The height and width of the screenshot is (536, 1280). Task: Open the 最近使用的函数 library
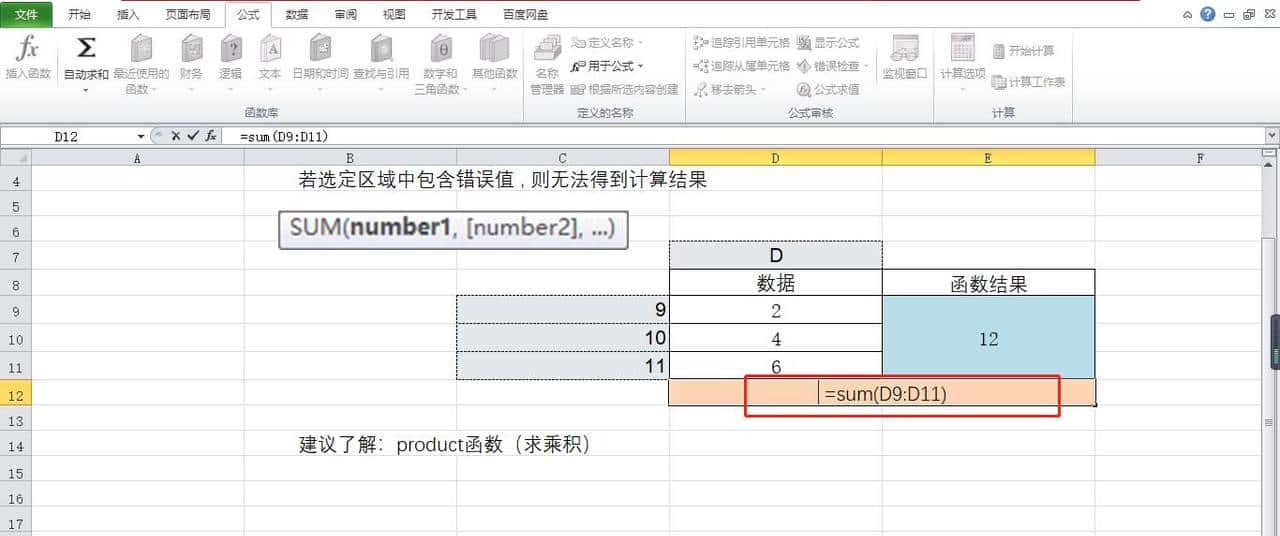[x=141, y=64]
